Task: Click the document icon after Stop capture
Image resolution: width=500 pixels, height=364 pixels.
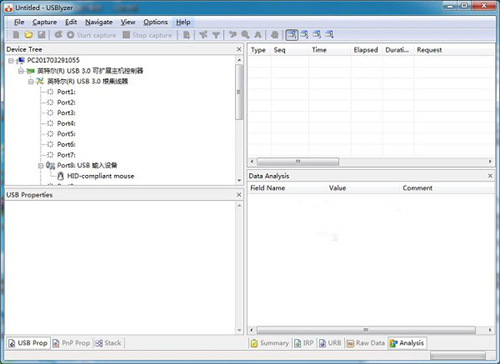Action: coord(187,35)
